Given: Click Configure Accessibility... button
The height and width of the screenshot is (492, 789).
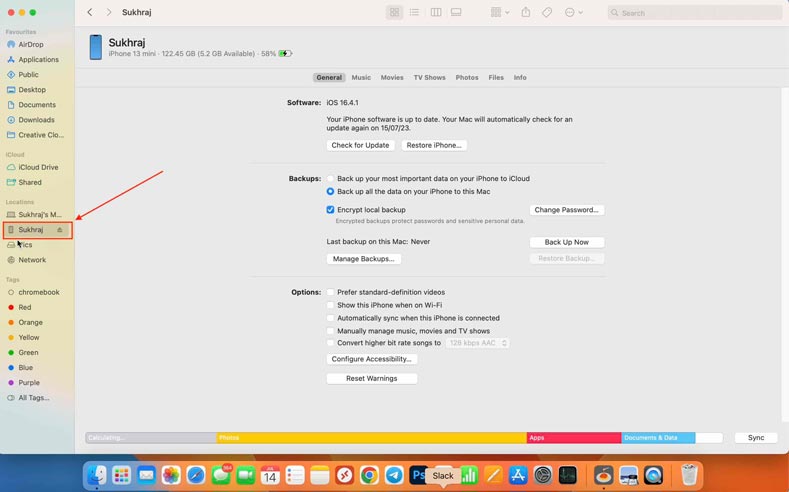Looking at the screenshot, I should coord(371,359).
